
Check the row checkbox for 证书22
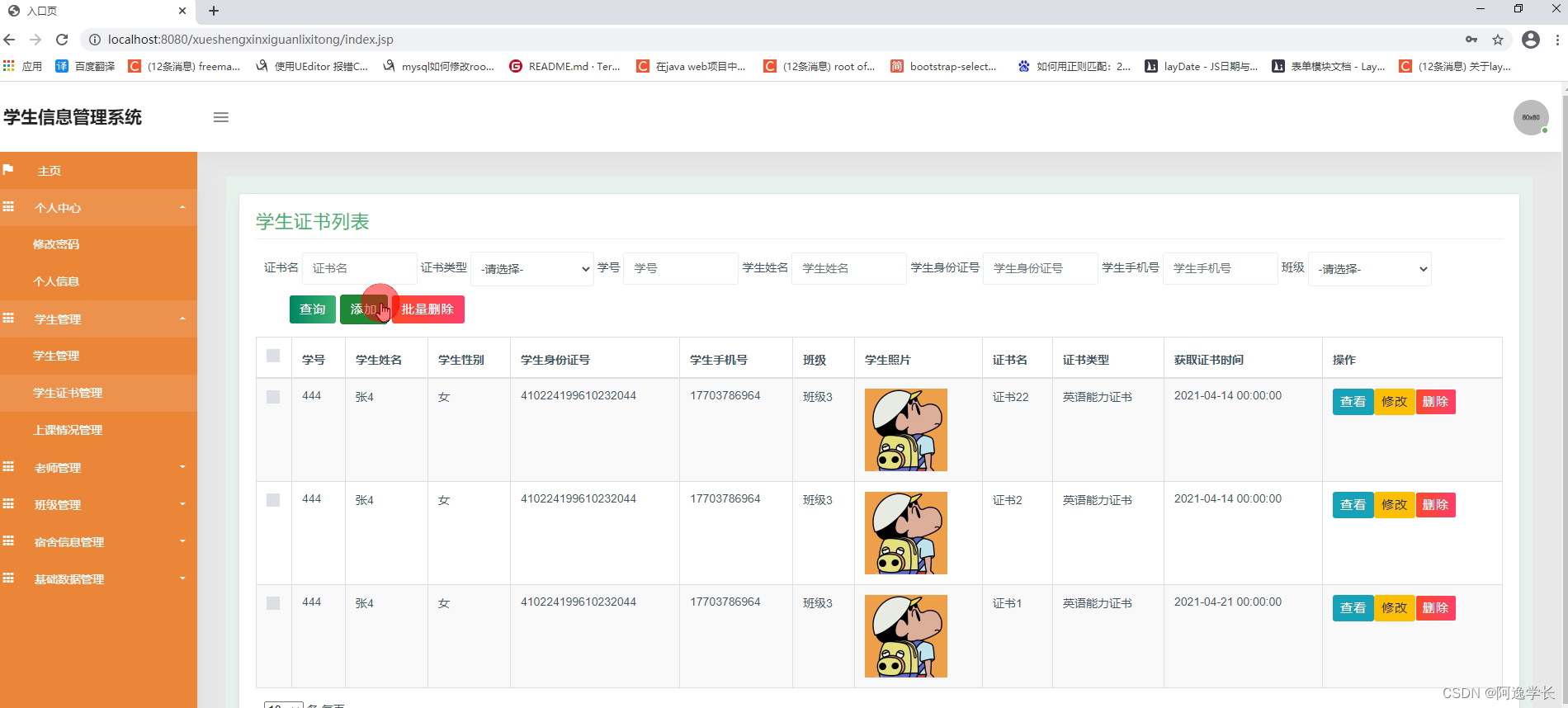pos(273,397)
